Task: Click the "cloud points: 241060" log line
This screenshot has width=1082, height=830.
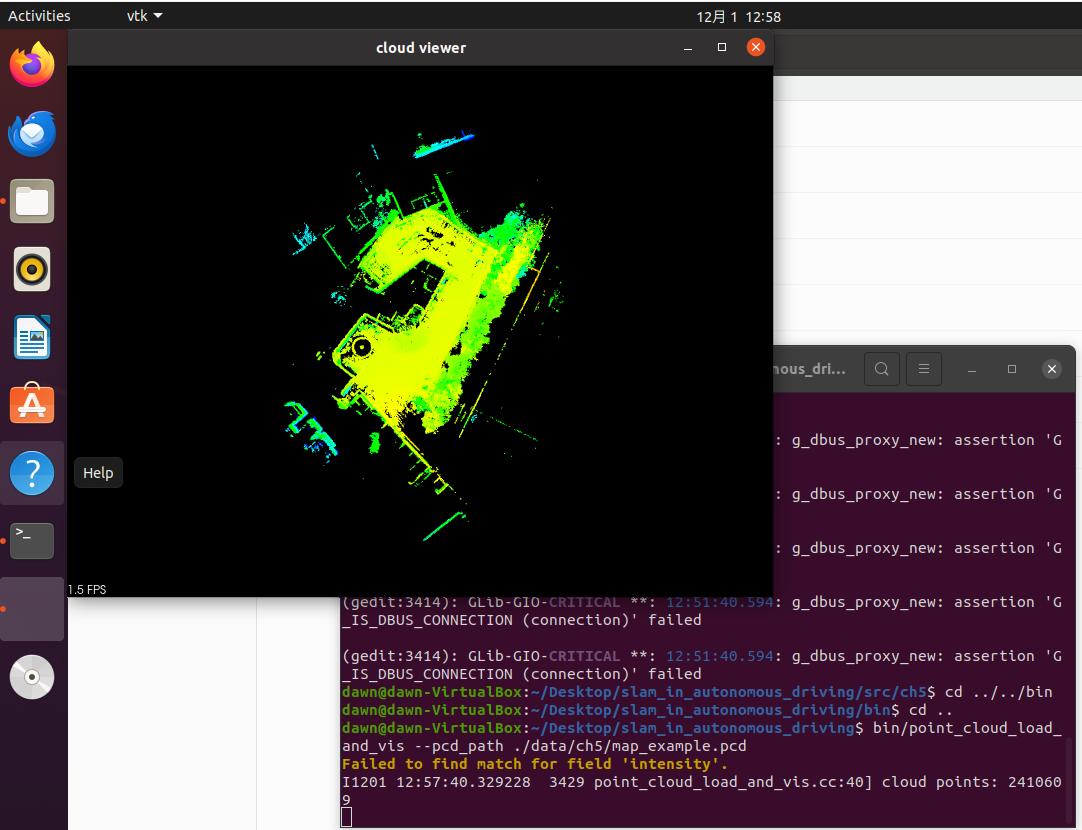Action: tap(701, 791)
